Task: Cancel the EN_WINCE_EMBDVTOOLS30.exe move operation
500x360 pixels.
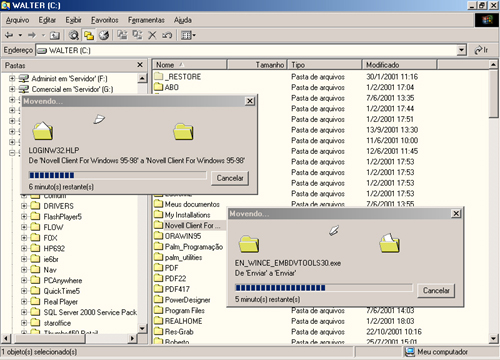Action: point(436,291)
